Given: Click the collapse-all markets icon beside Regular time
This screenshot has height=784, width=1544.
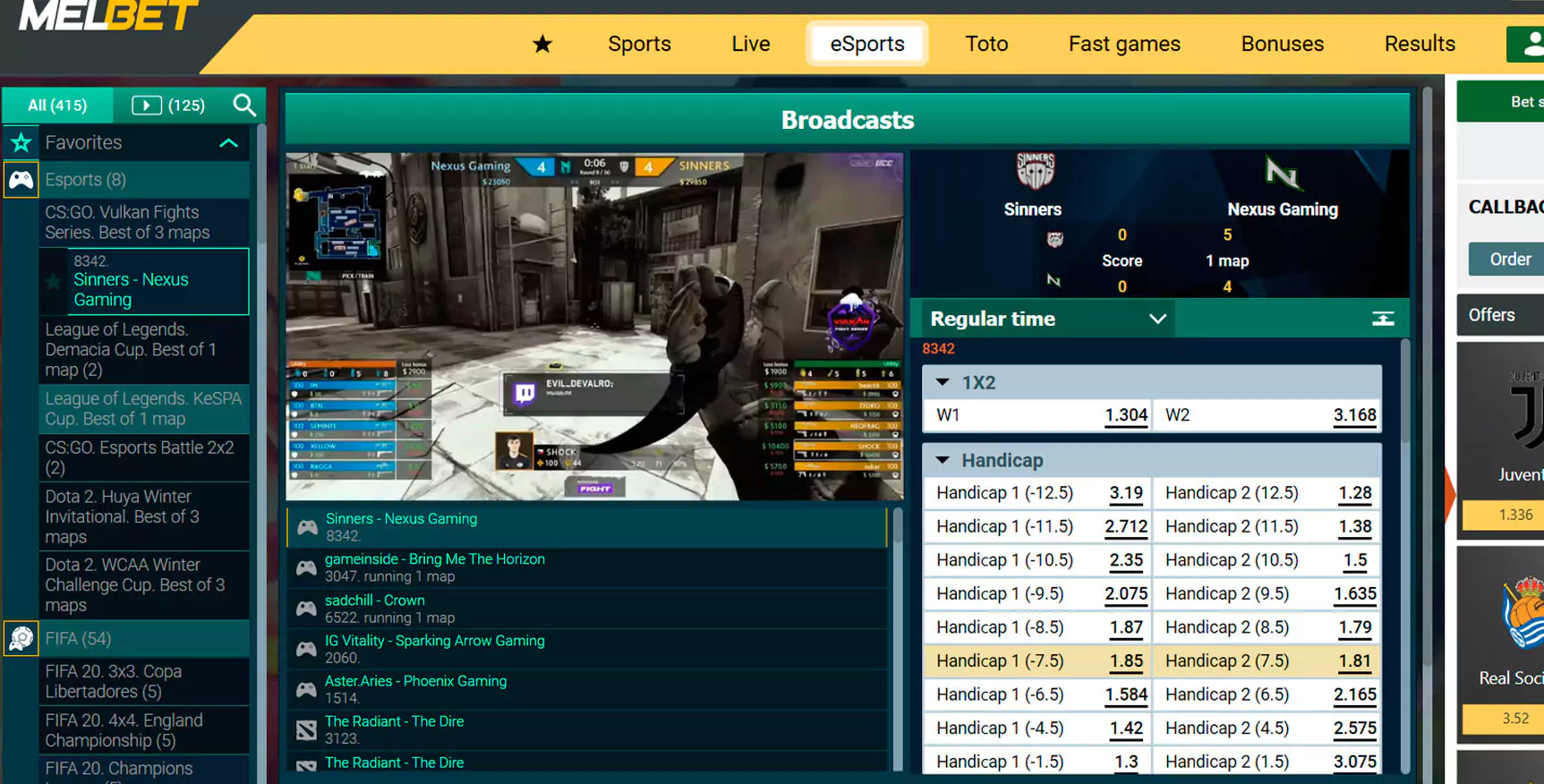Looking at the screenshot, I should [1383, 319].
